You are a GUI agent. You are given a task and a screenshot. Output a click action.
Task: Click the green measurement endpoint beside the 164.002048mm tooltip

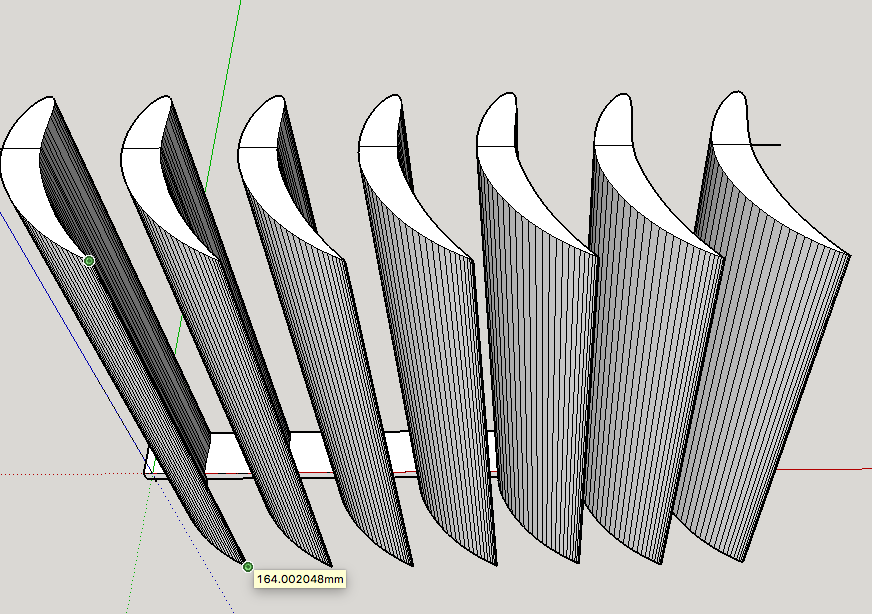(x=248, y=567)
